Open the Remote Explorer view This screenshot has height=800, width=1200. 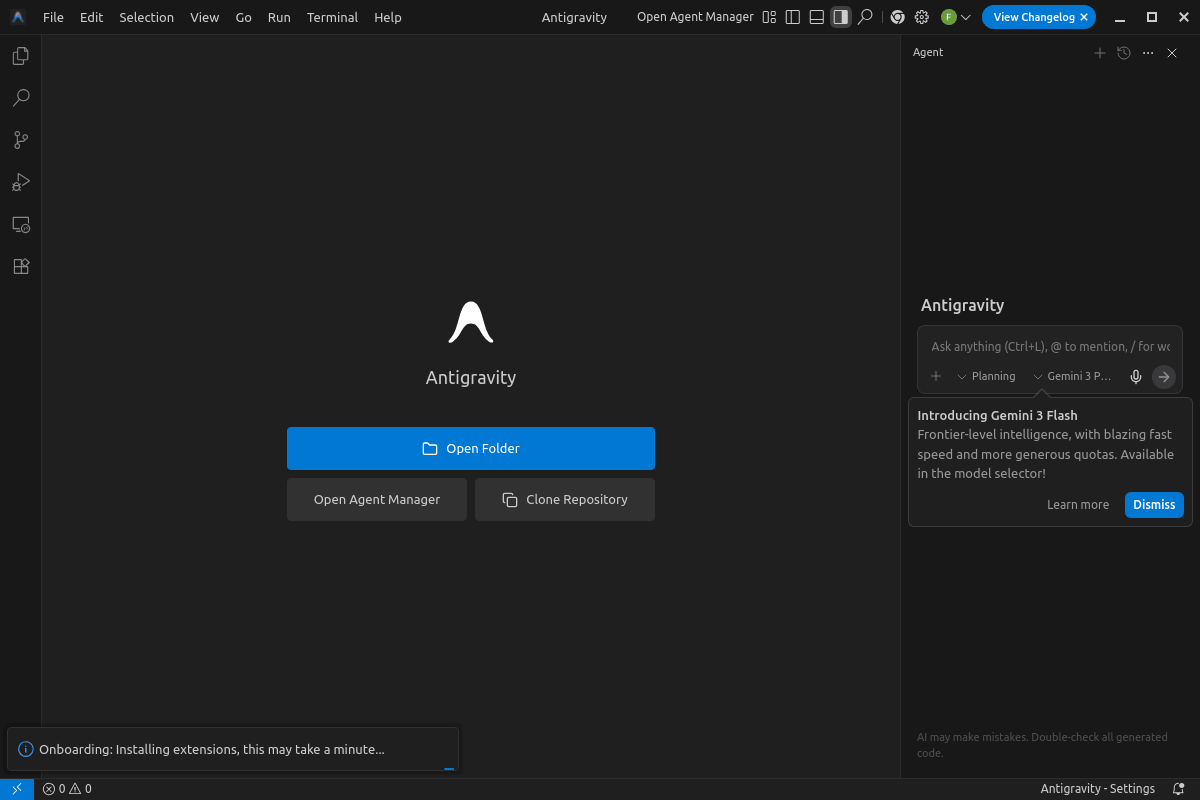(20, 224)
